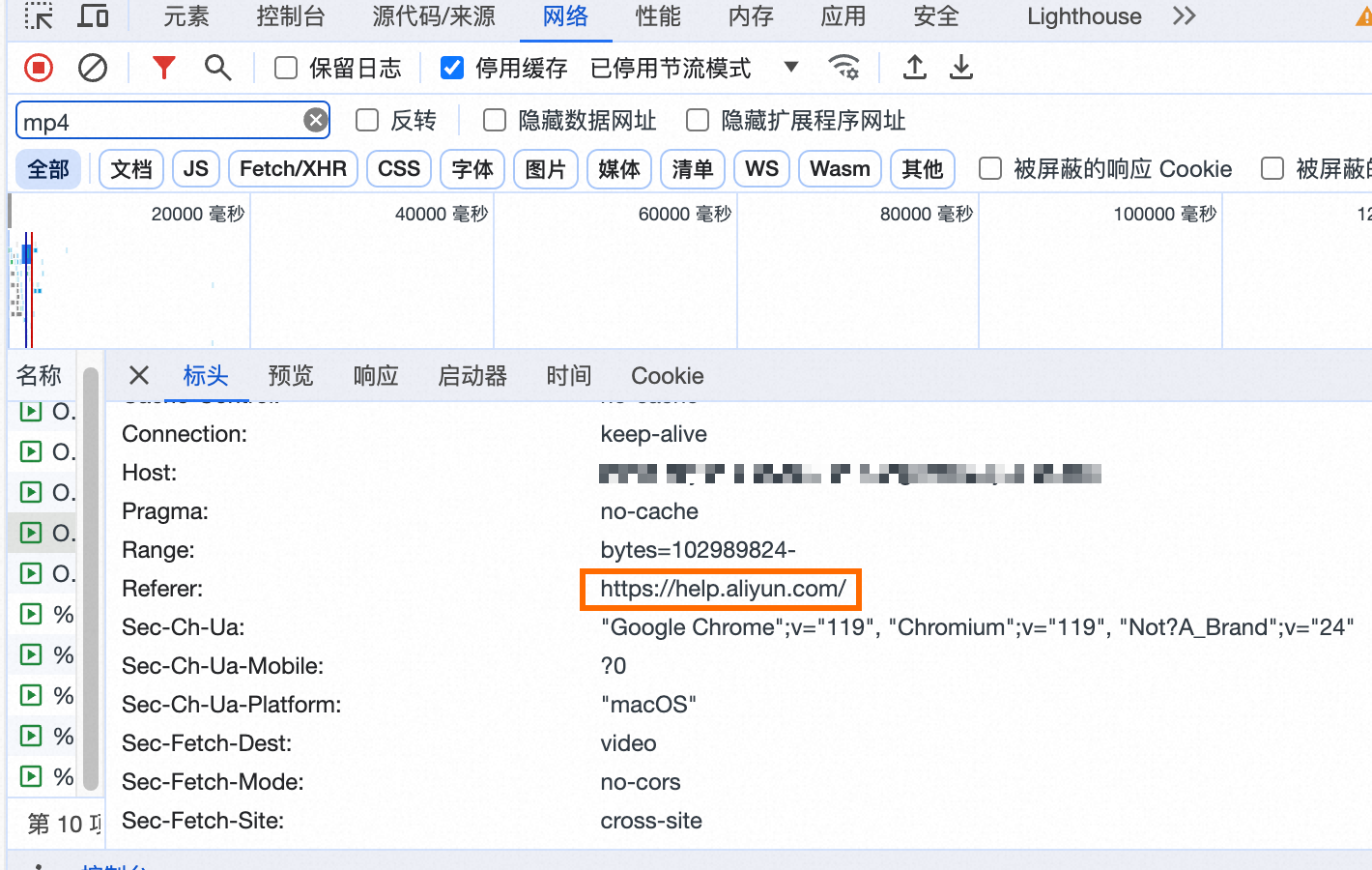Open network conditions wifi-gear icon
Viewport: 1372px width, 870px height.
click(x=844, y=68)
